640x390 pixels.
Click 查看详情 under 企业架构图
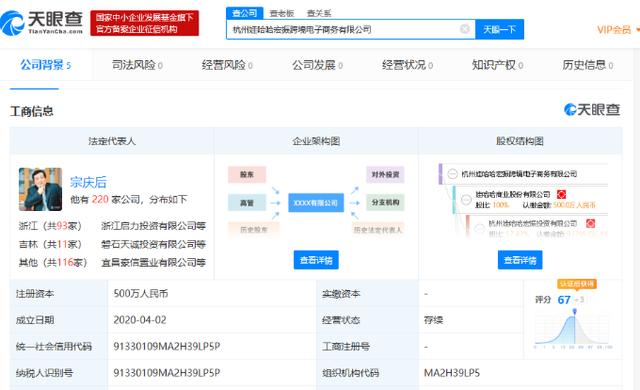(316, 260)
